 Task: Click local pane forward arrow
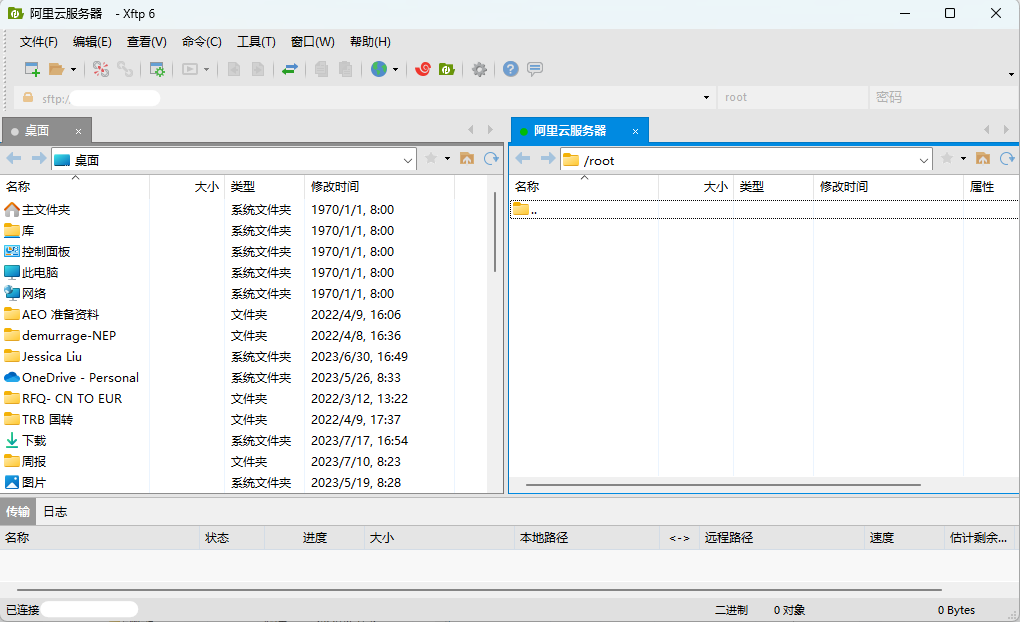pyautogui.click(x=39, y=159)
